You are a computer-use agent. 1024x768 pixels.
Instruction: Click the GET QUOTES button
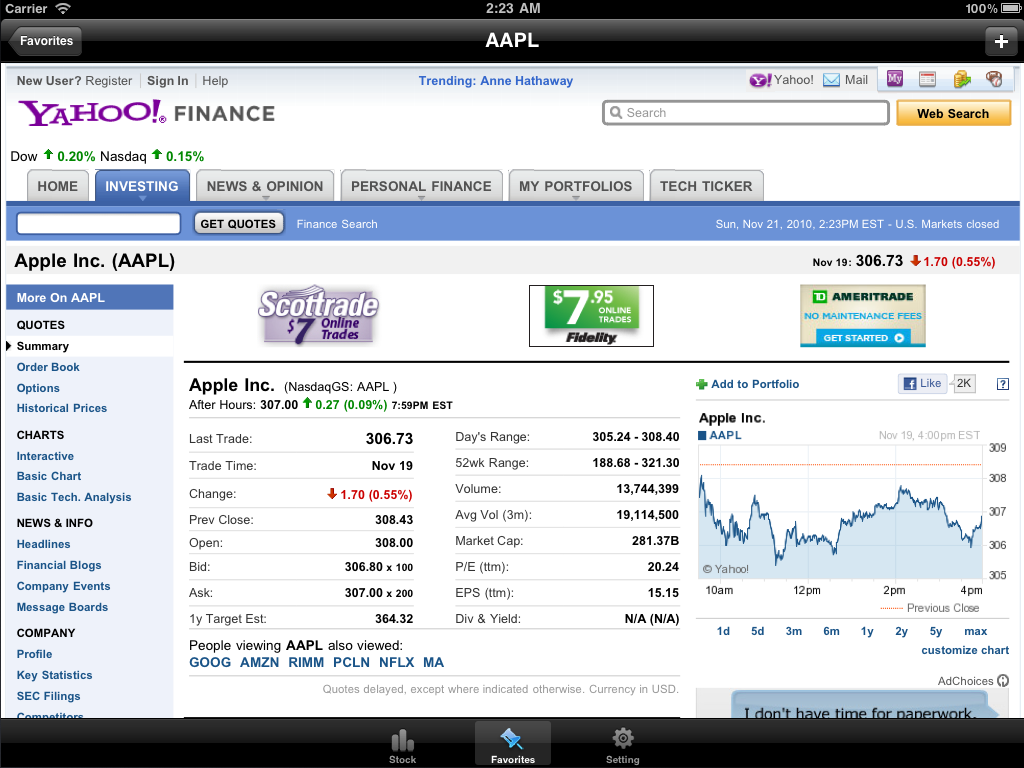[238, 224]
